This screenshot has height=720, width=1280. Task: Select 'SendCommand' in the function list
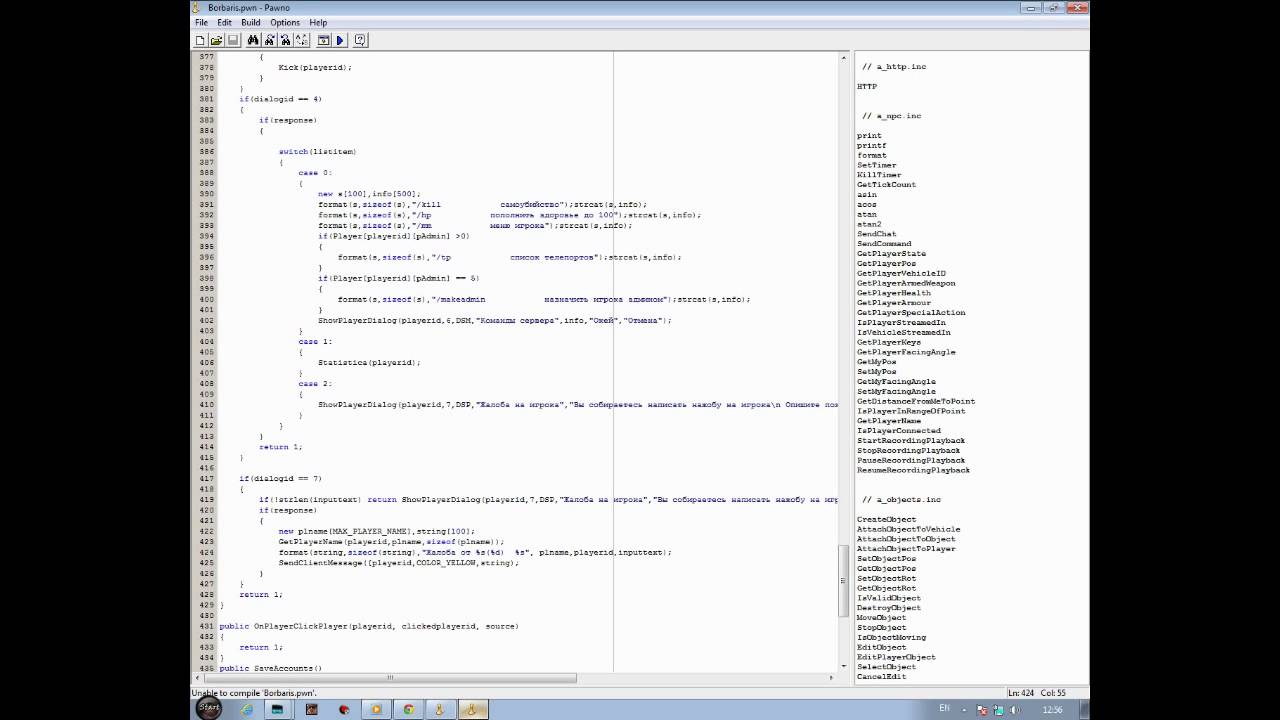coord(884,243)
